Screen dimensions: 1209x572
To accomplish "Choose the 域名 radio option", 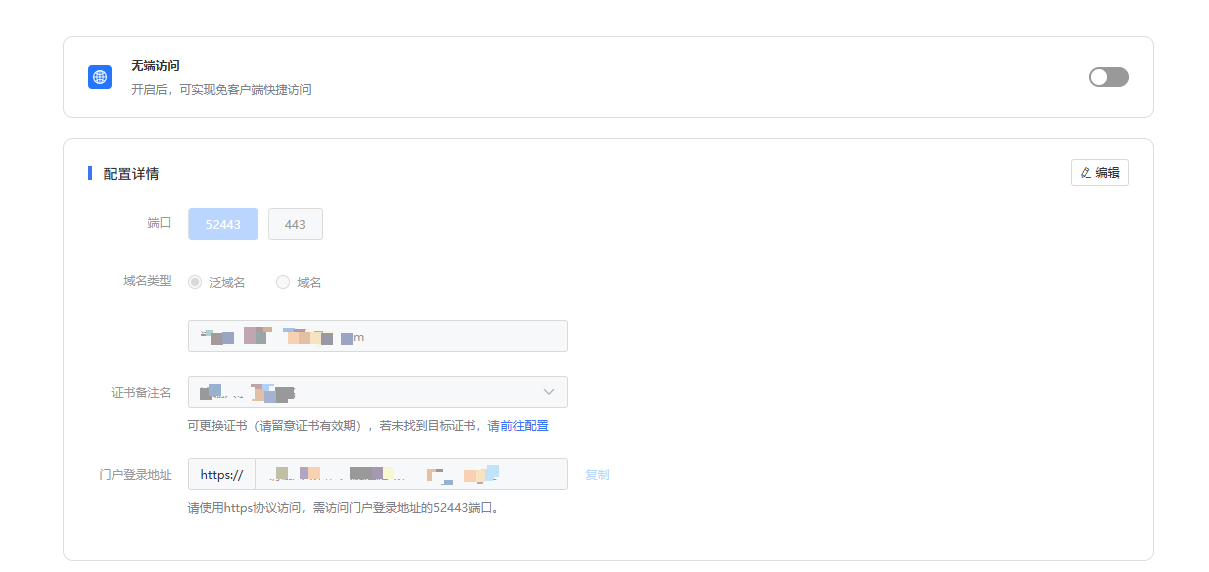I will point(299,282).
